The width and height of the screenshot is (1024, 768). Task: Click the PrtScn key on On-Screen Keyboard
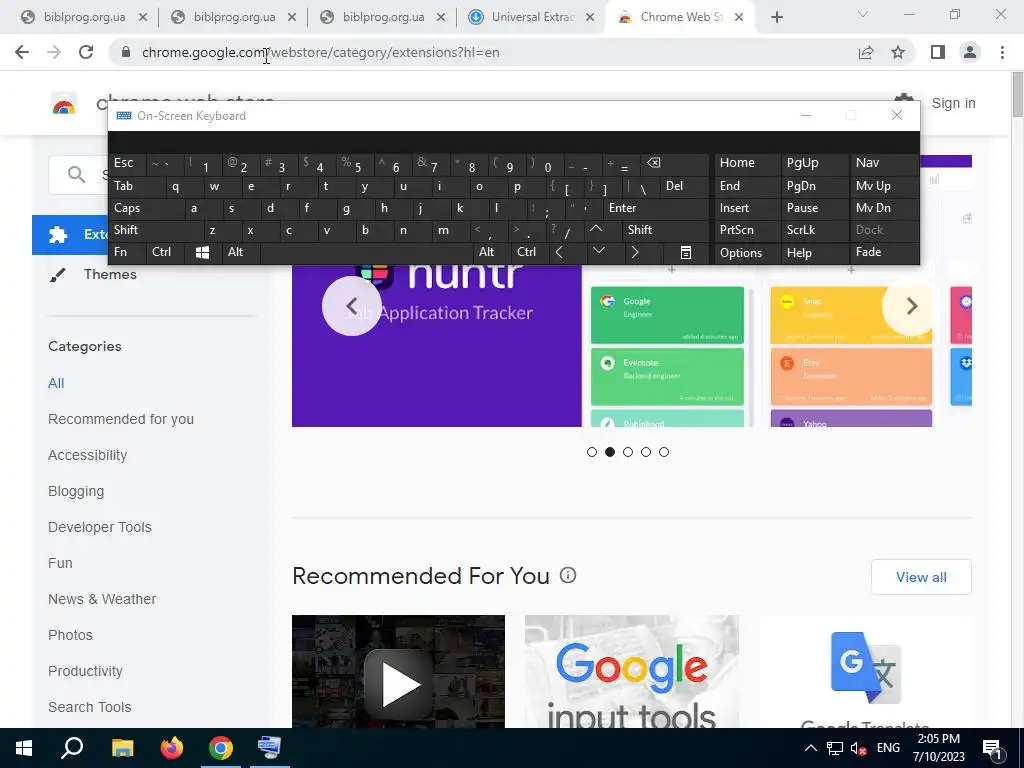coord(746,230)
